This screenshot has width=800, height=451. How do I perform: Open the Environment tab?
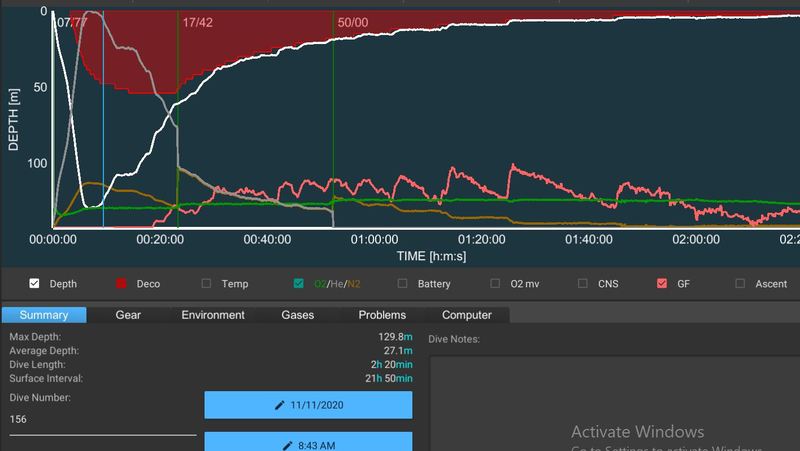[x=213, y=315]
